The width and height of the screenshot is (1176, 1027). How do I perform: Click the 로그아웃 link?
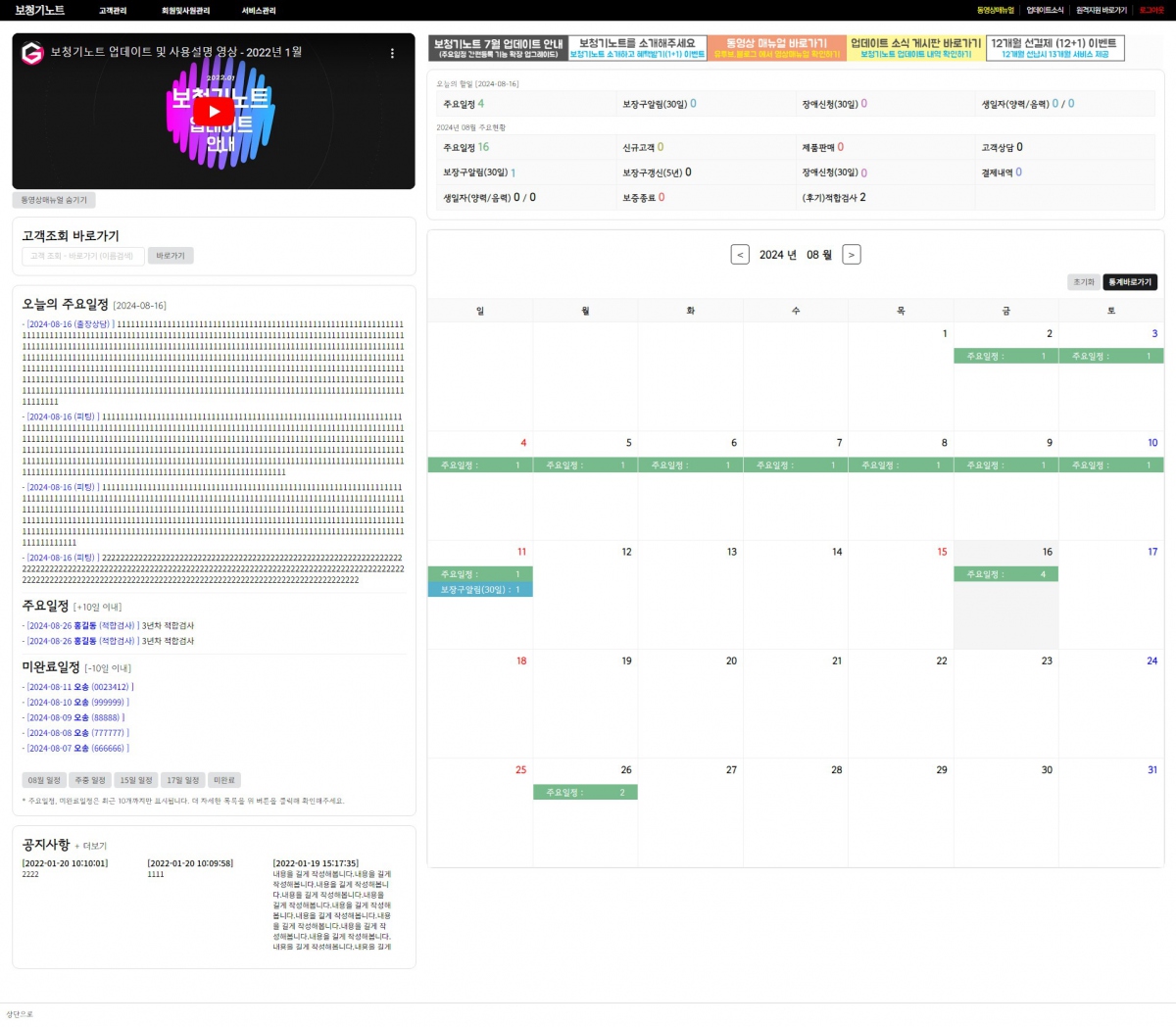[x=1151, y=11]
